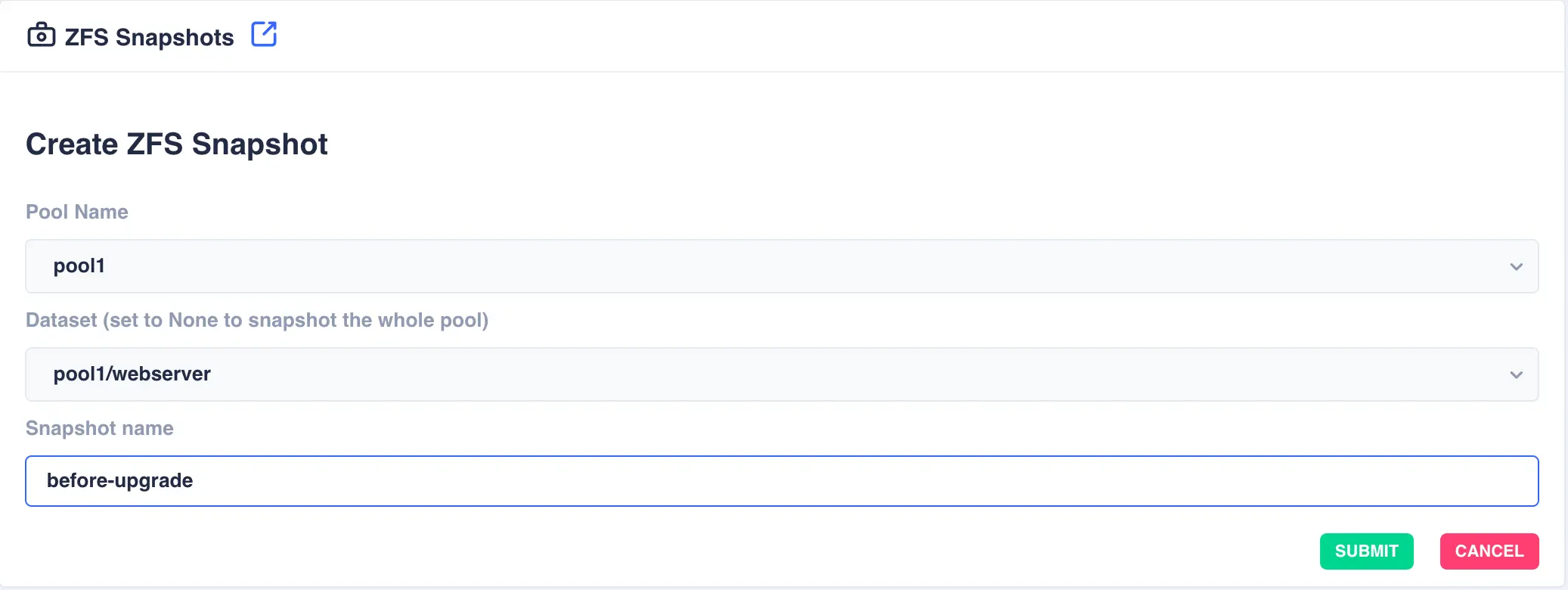Open the pool1/webserver dataset chooser
The width and height of the screenshot is (1568, 590).
782,374
